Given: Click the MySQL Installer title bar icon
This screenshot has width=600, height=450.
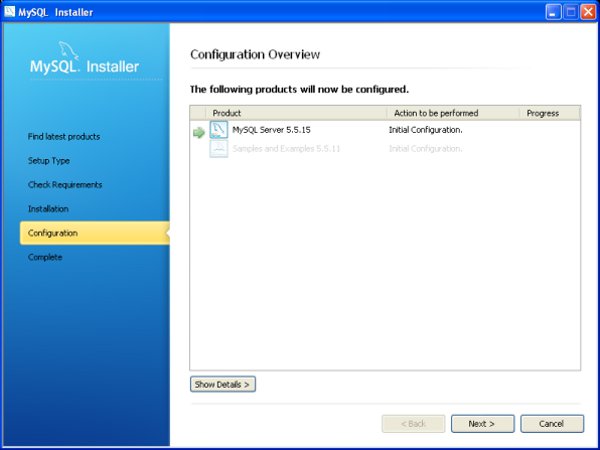Looking at the screenshot, I should [9, 11].
